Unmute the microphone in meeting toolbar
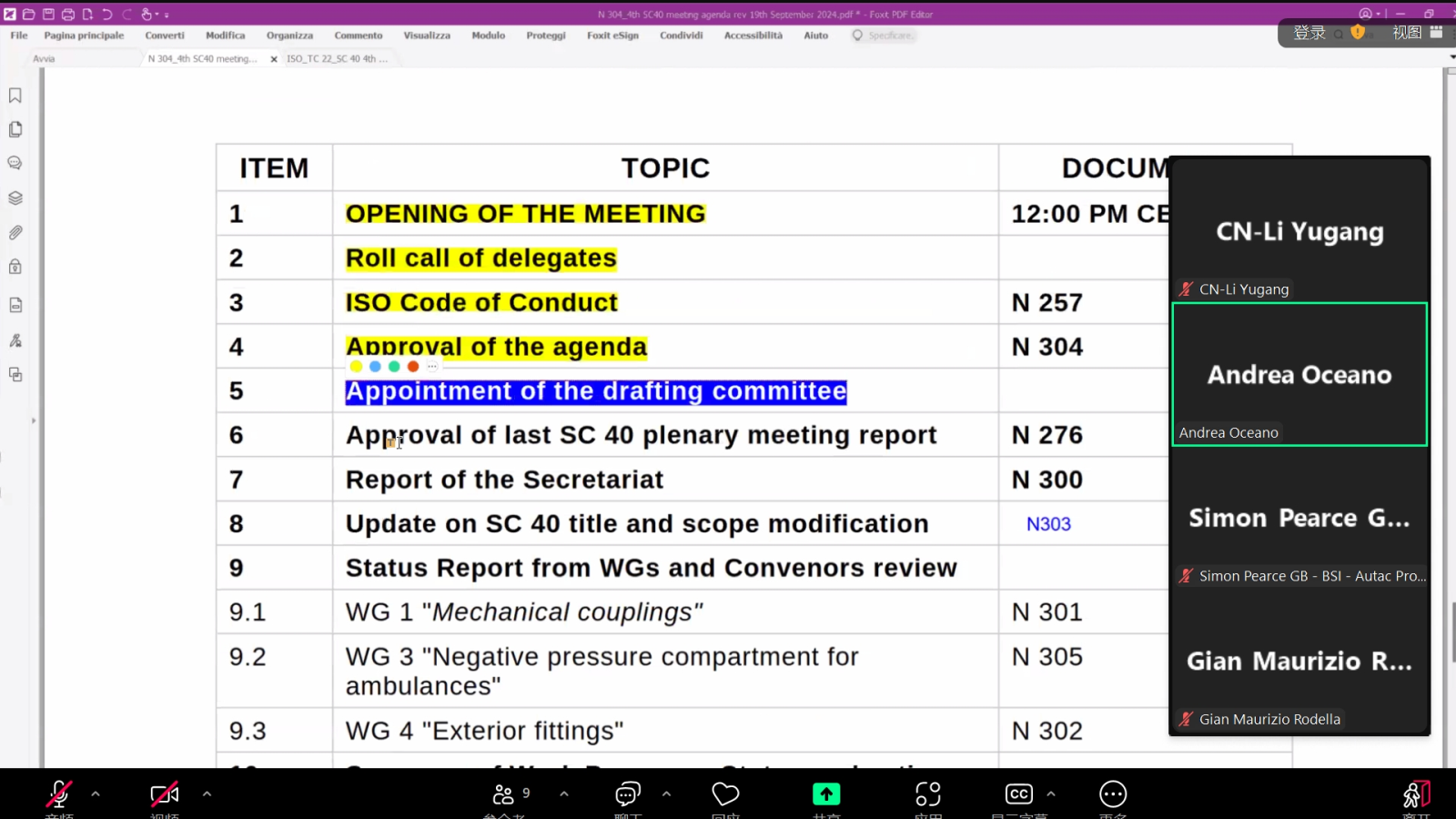This screenshot has width=1456, height=819. coord(59,794)
